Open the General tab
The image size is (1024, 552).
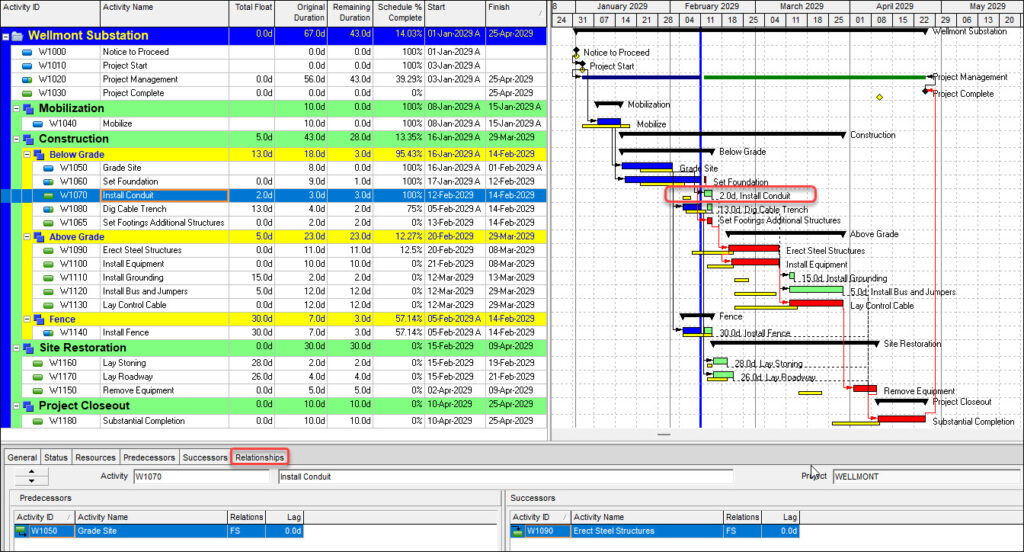[22, 457]
